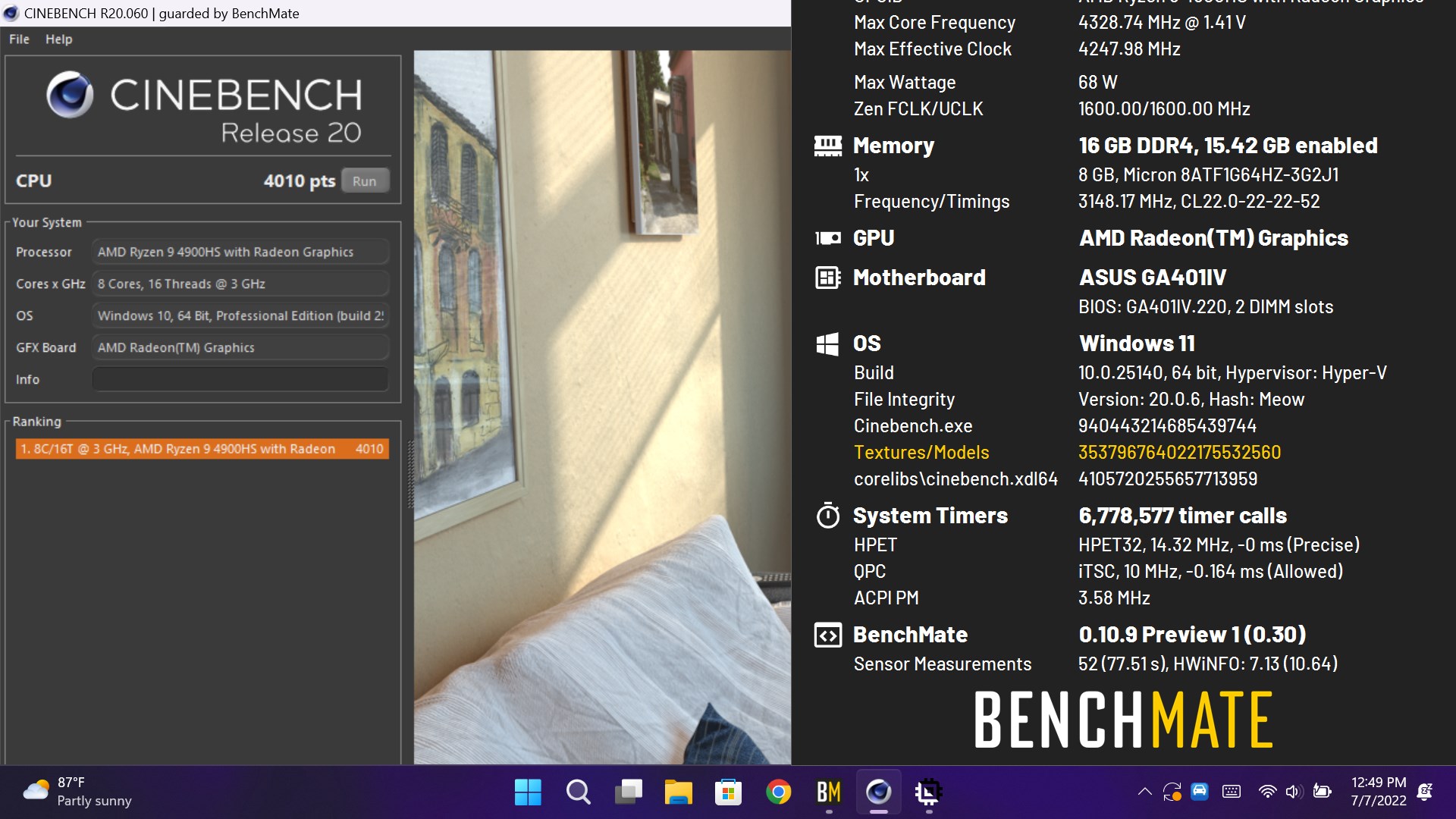Open the Help menu in Cinebench

tap(58, 39)
